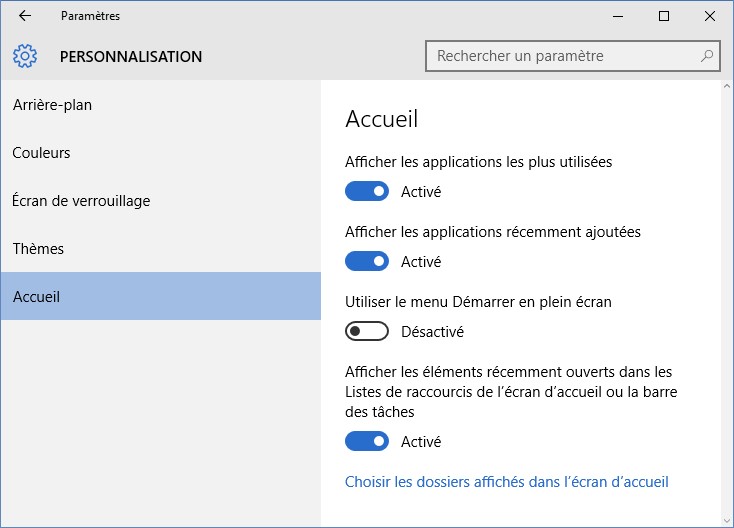This screenshot has width=734, height=528.
Task: Click the 'Paramètres' window title text
Action: (x=90, y=16)
